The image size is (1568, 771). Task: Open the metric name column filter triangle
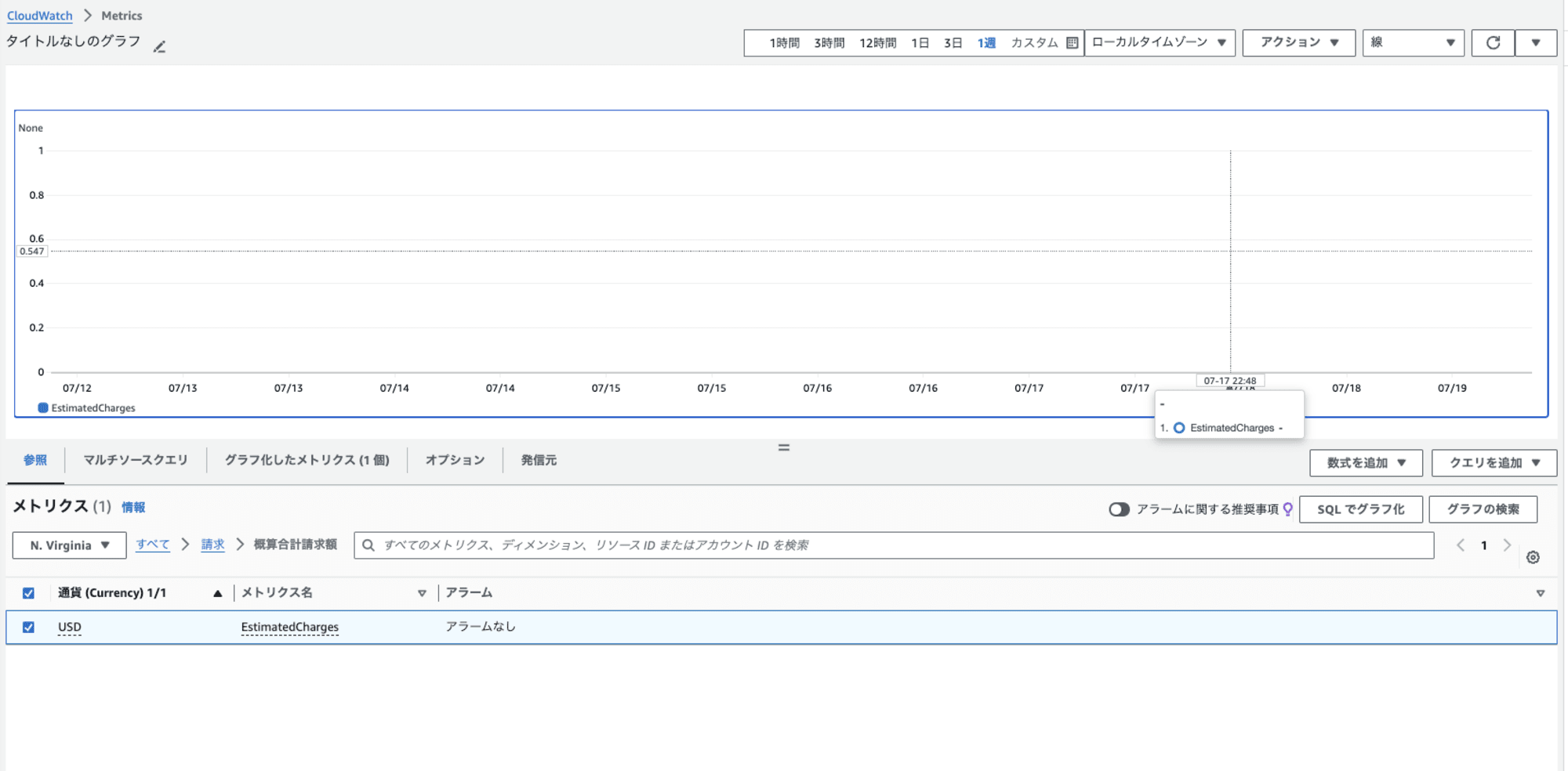[x=422, y=593]
